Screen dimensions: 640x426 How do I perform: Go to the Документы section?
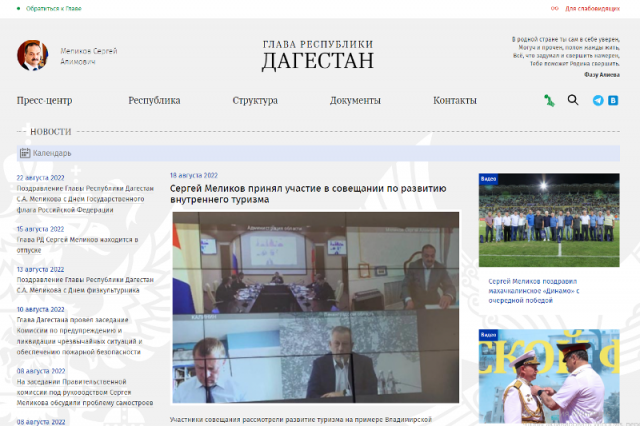(355, 100)
